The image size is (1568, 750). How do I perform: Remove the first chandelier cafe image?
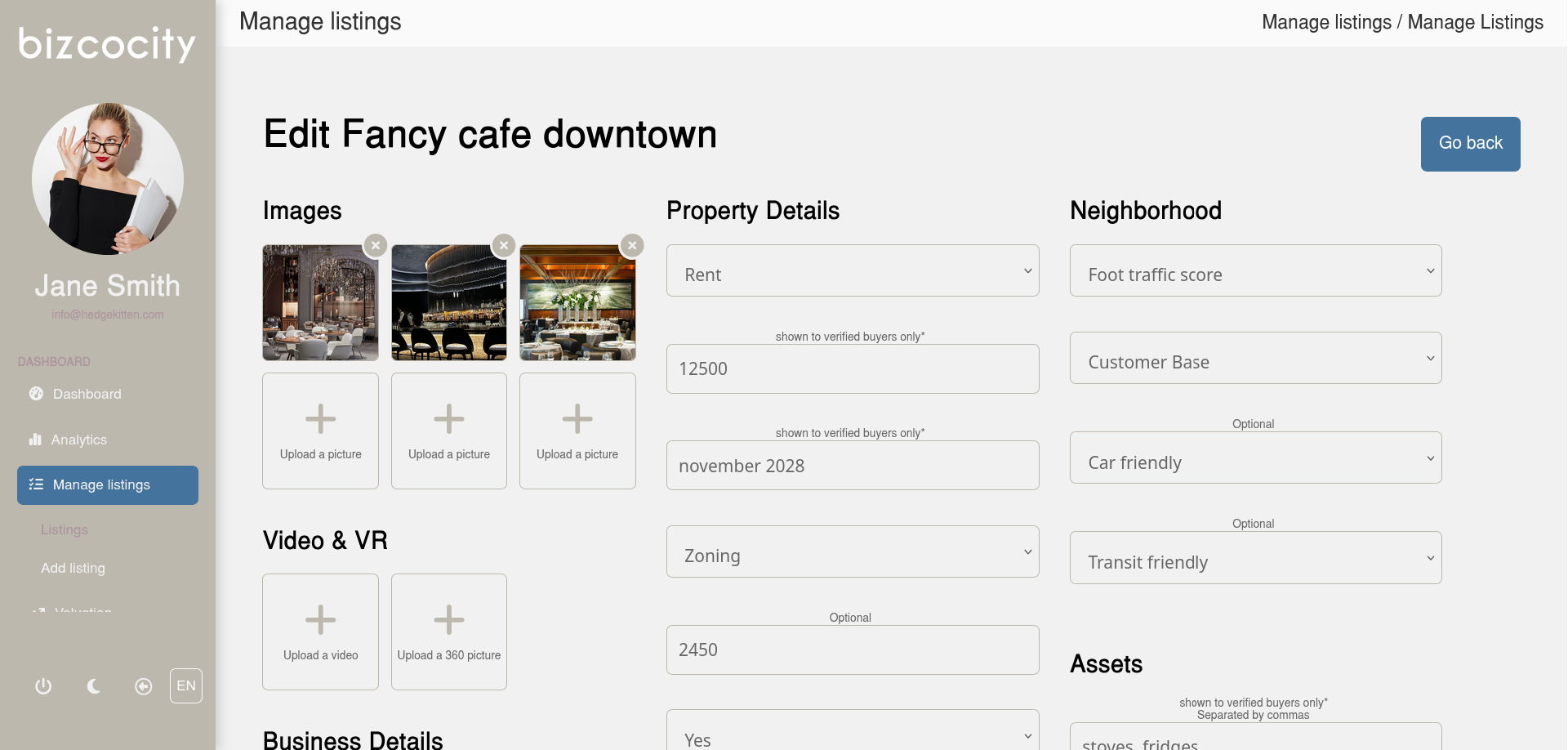coord(376,245)
